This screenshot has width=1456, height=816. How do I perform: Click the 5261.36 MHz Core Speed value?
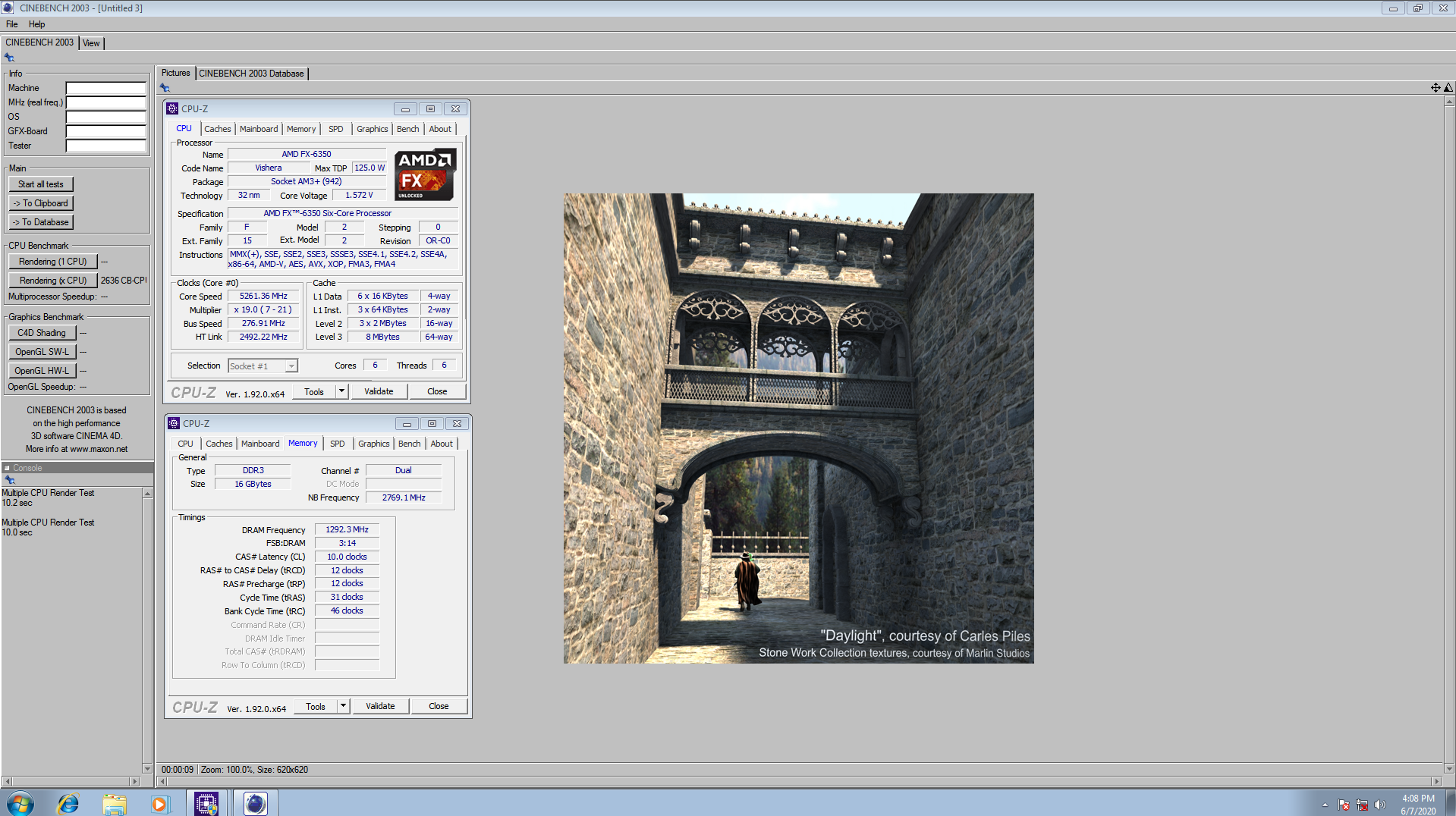click(x=263, y=297)
